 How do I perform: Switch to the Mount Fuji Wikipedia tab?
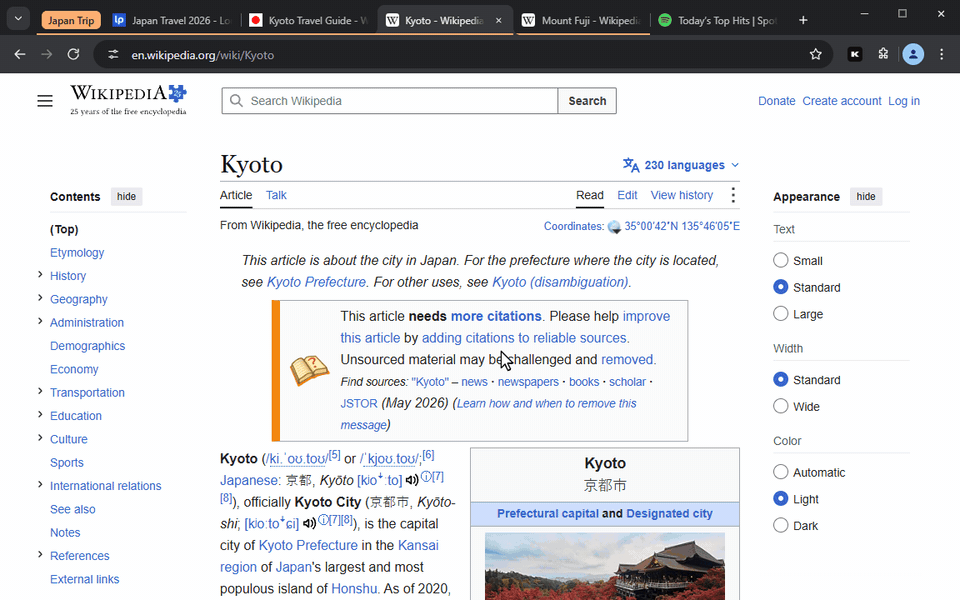pos(582,20)
